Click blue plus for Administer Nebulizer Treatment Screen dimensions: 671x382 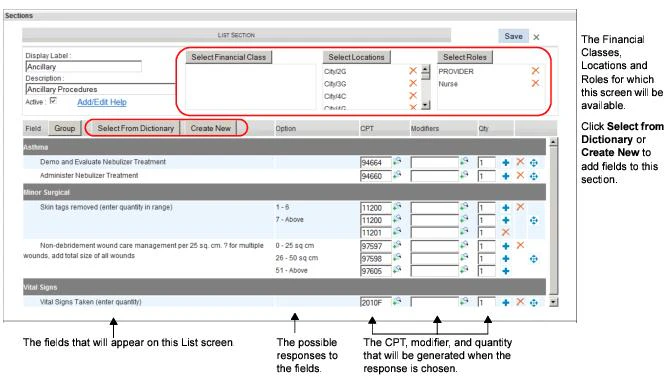tap(506, 176)
